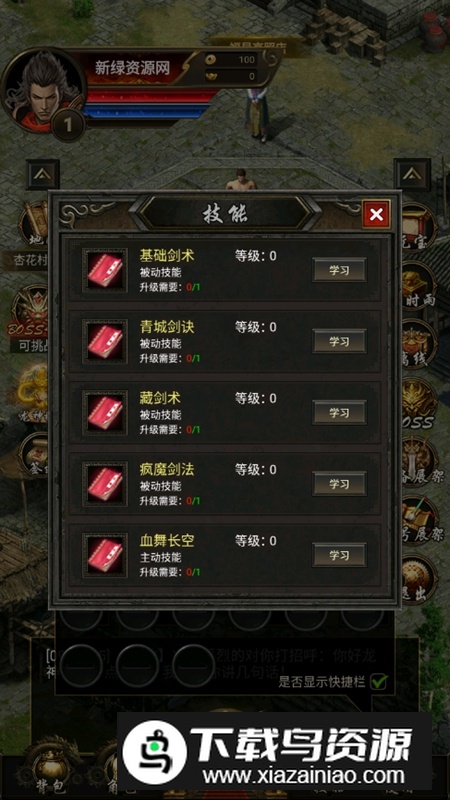Close the 技能 skills panel
This screenshot has width=450, height=800.
coord(376,214)
